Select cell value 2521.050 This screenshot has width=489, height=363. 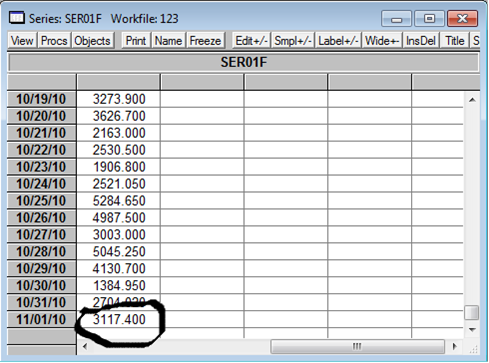(x=119, y=184)
